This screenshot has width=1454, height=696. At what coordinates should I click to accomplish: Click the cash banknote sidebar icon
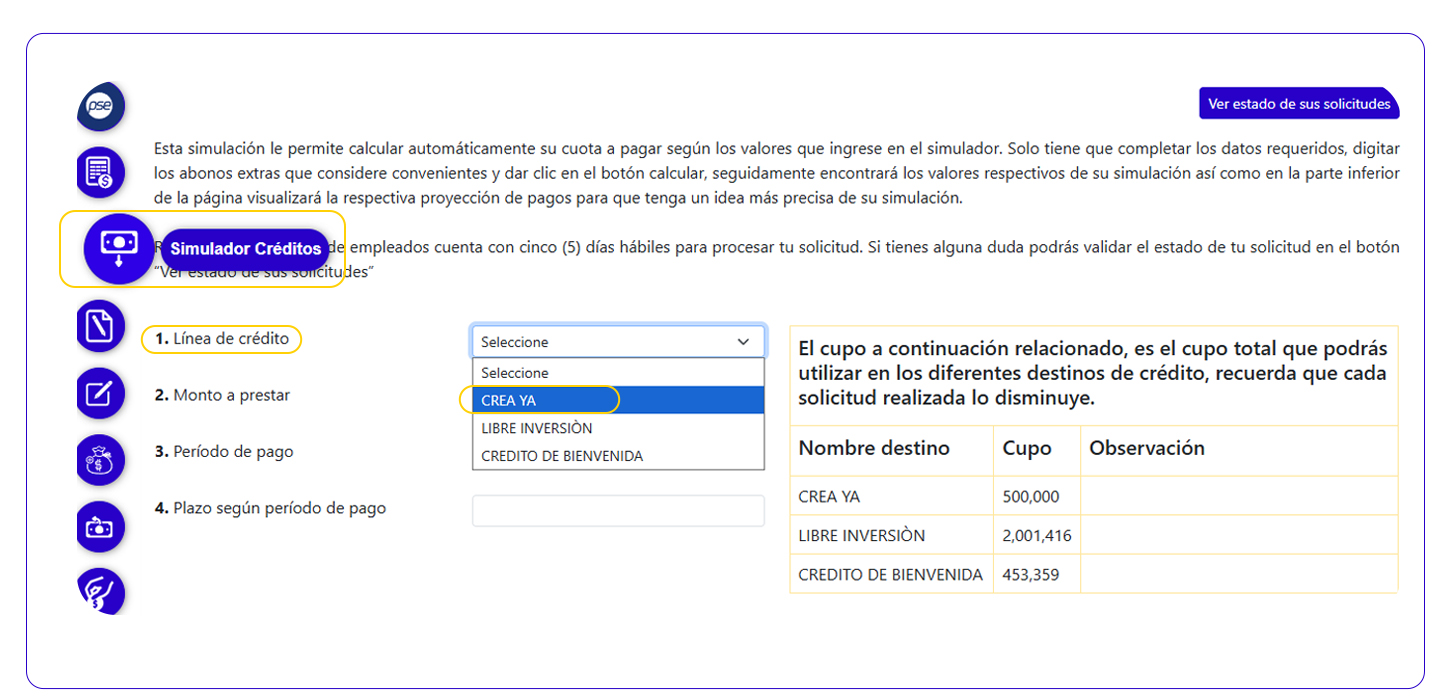tap(100, 527)
